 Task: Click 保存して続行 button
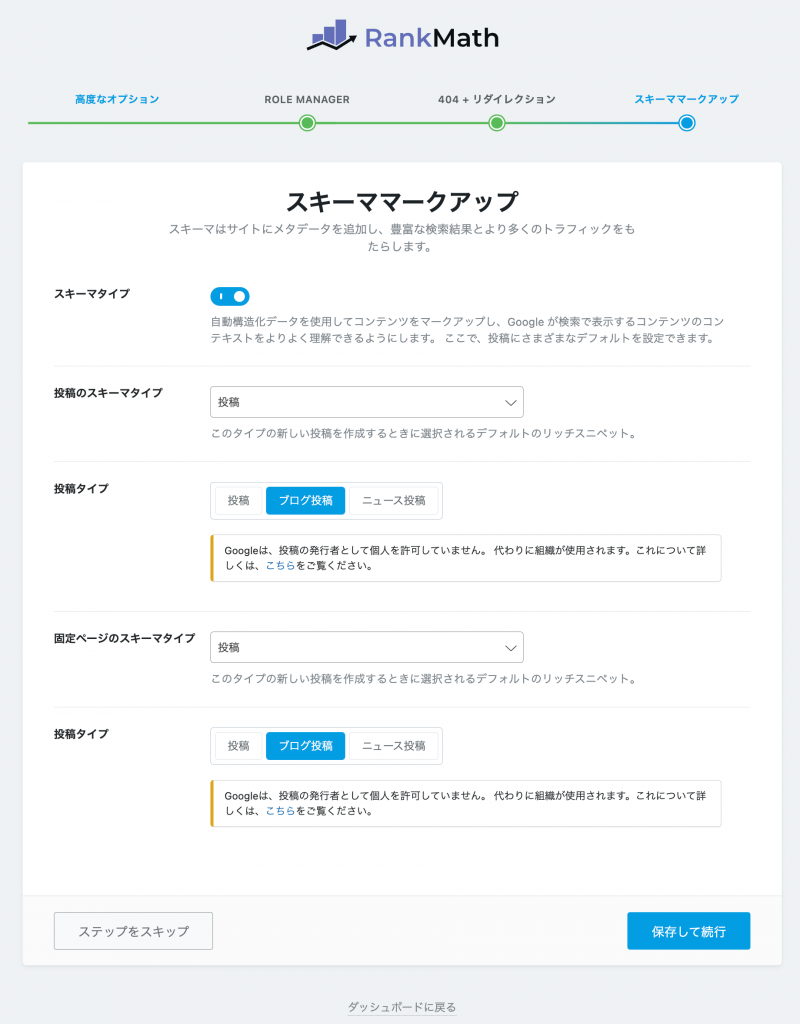coord(688,931)
